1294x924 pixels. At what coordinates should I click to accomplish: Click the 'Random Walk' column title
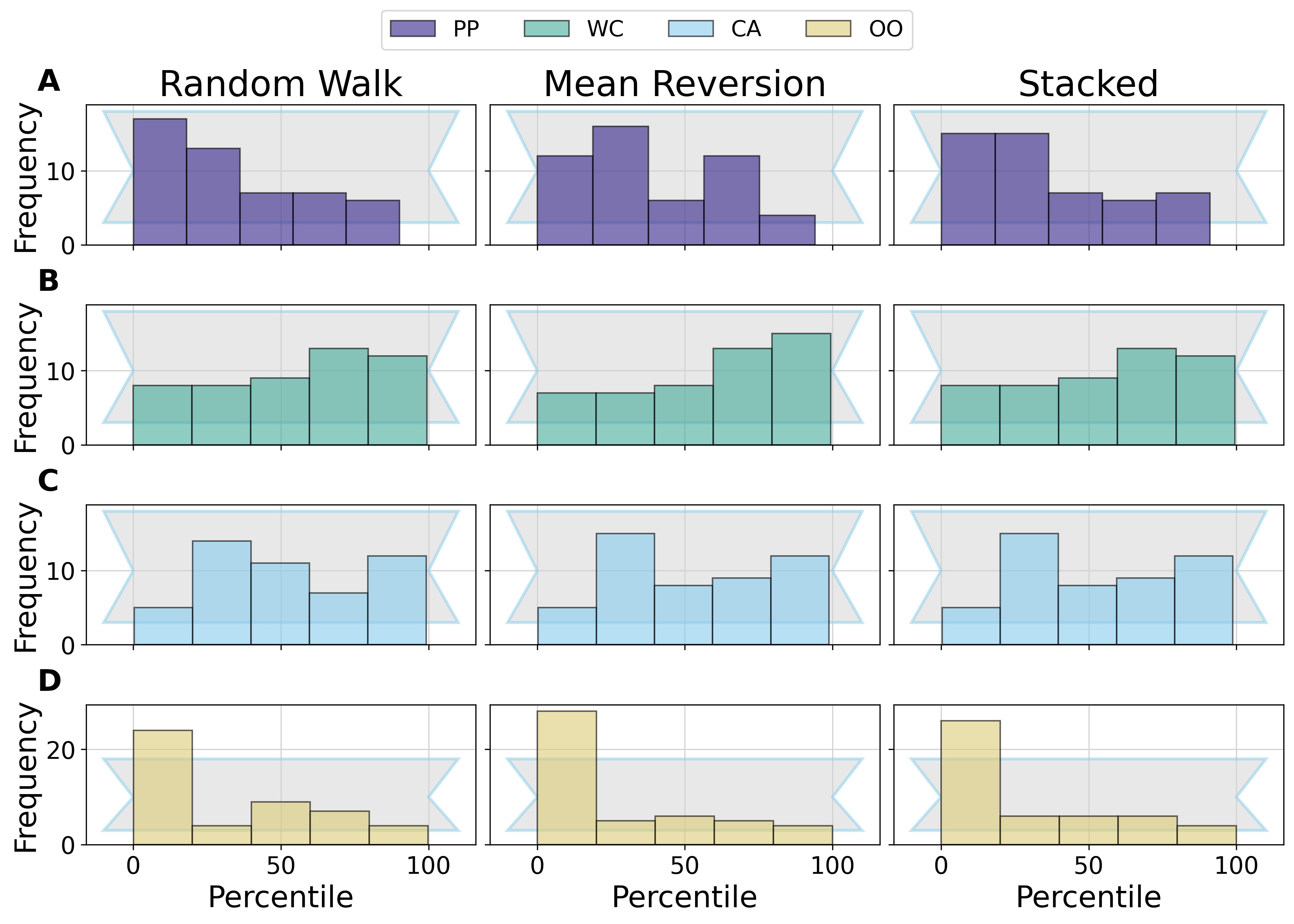pyautogui.click(x=281, y=84)
